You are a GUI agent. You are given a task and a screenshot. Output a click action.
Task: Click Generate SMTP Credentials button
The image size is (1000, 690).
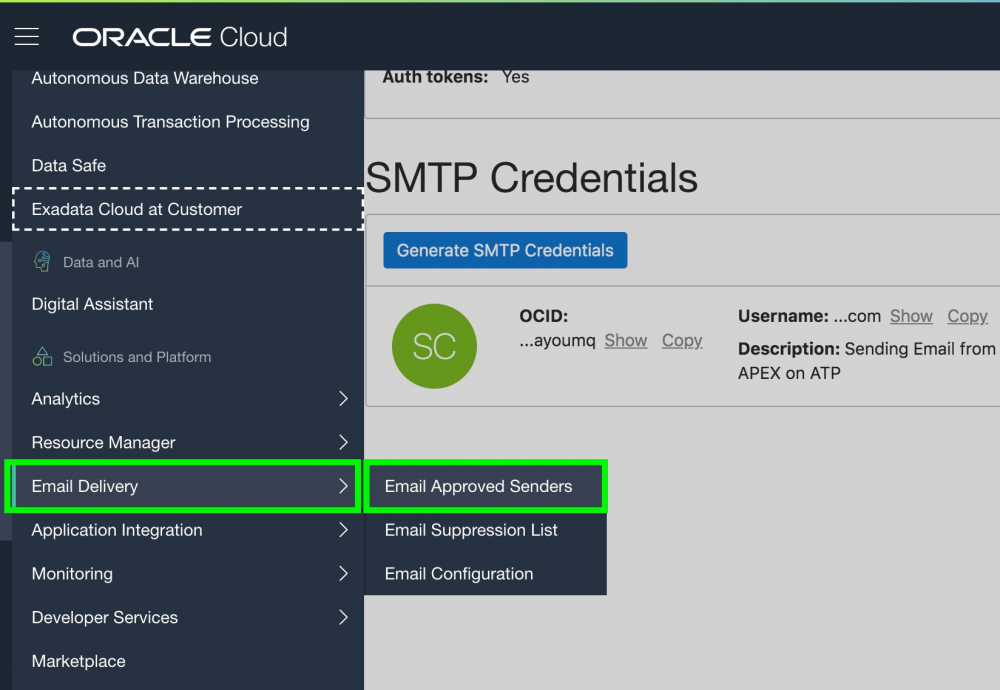(x=505, y=251)
